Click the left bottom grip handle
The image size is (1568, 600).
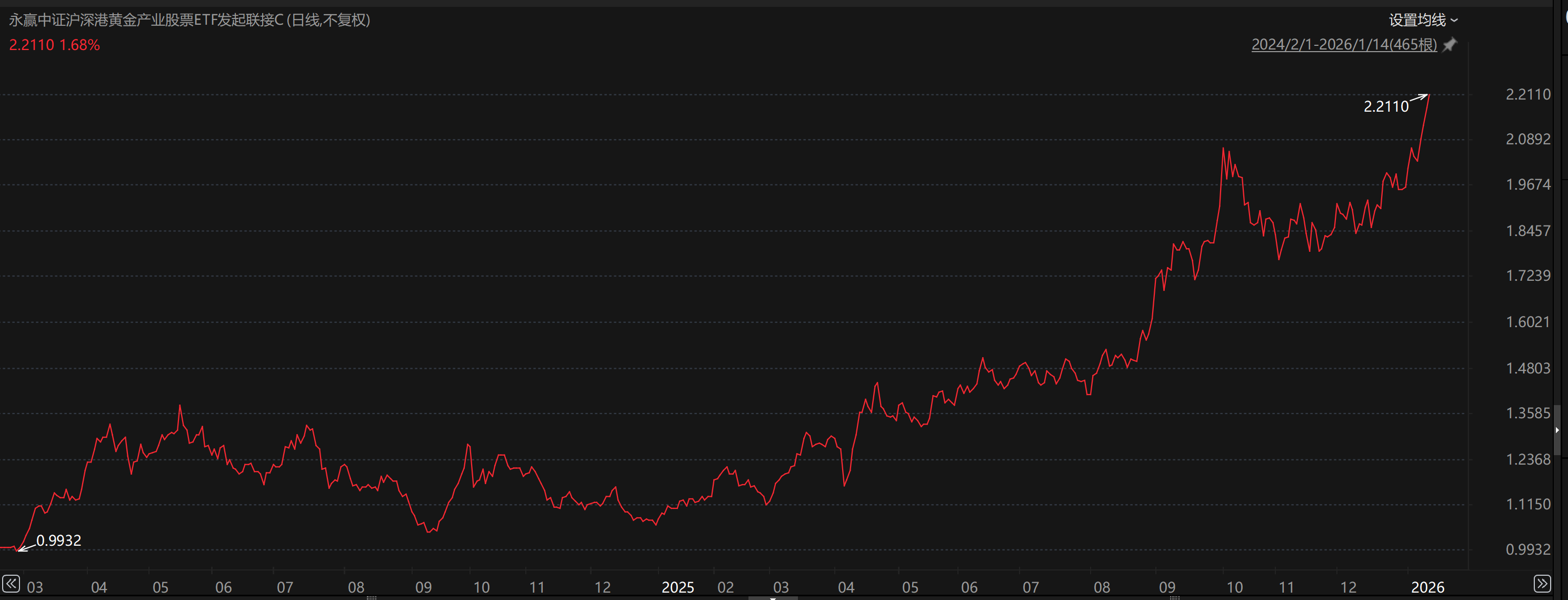click(371, 597)
